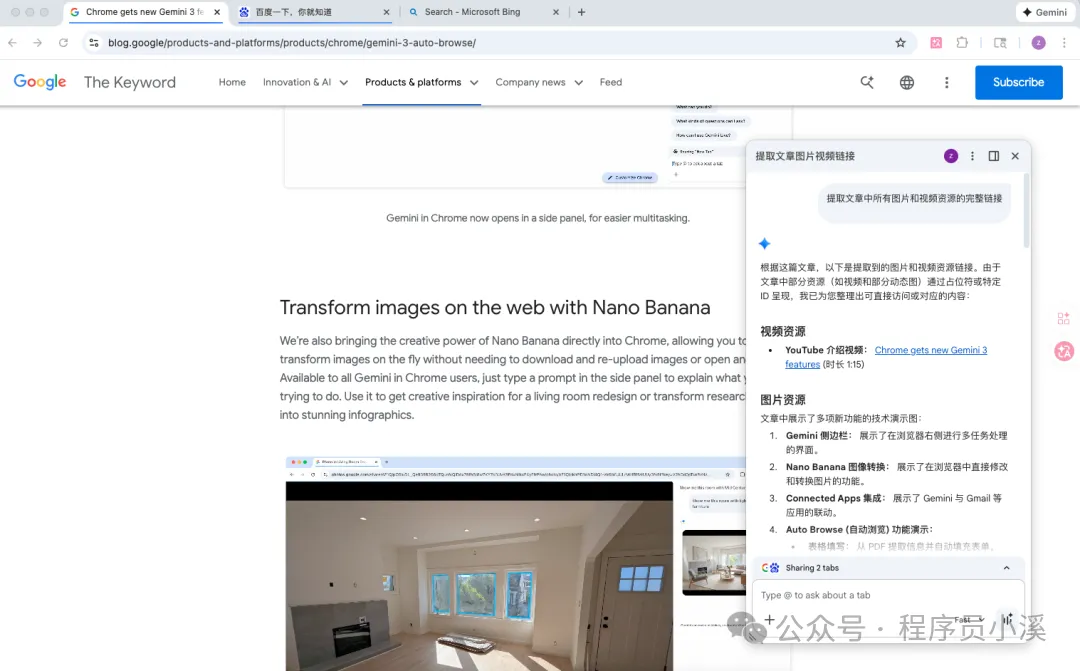1080x671 pixels.
Task: Open The Keyword homepage link
Action: 129,82
